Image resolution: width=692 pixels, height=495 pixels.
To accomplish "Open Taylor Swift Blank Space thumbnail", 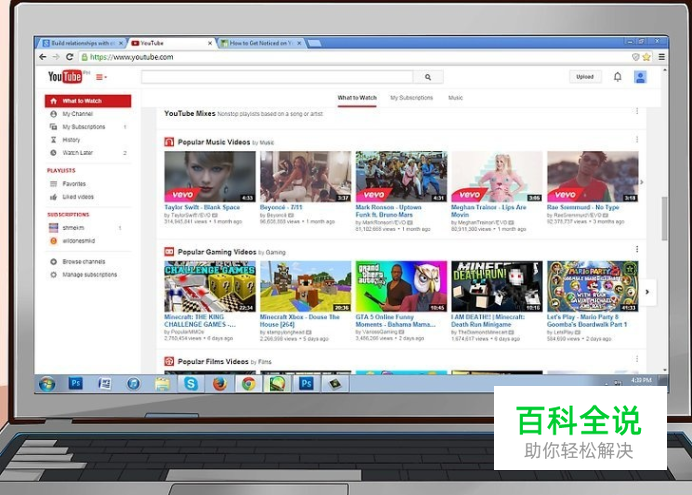I will pyautogui.click(x=210, y=176).
